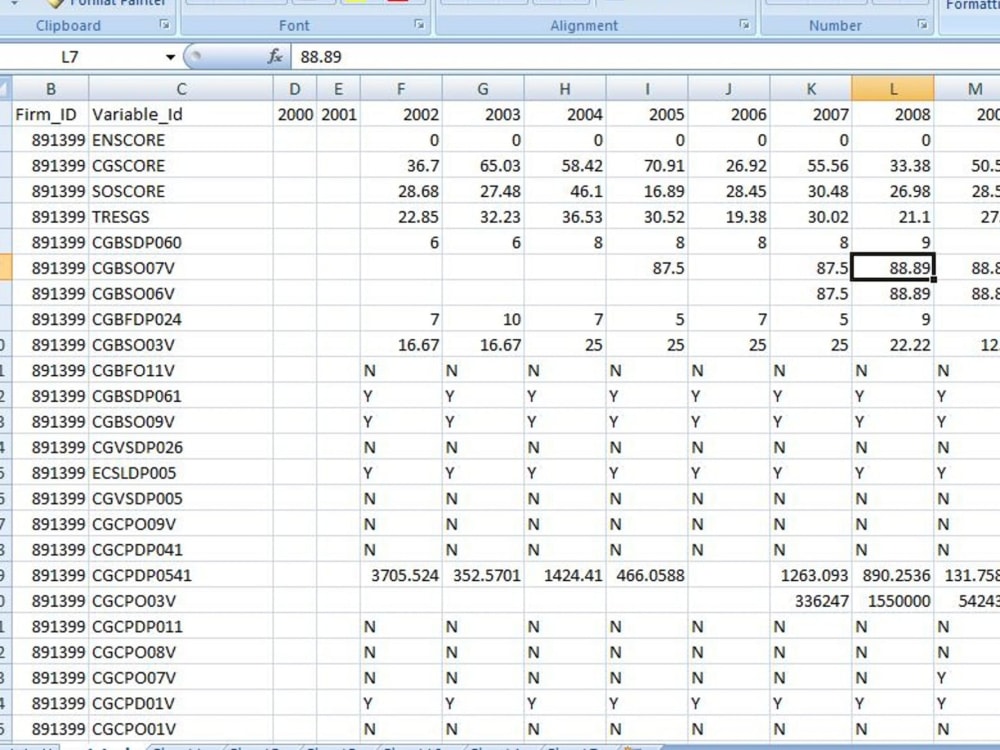Viewport: 1000px width, 750px height.
Task: Select column M header
Action: pyautogui.click(x=967, y=89)
